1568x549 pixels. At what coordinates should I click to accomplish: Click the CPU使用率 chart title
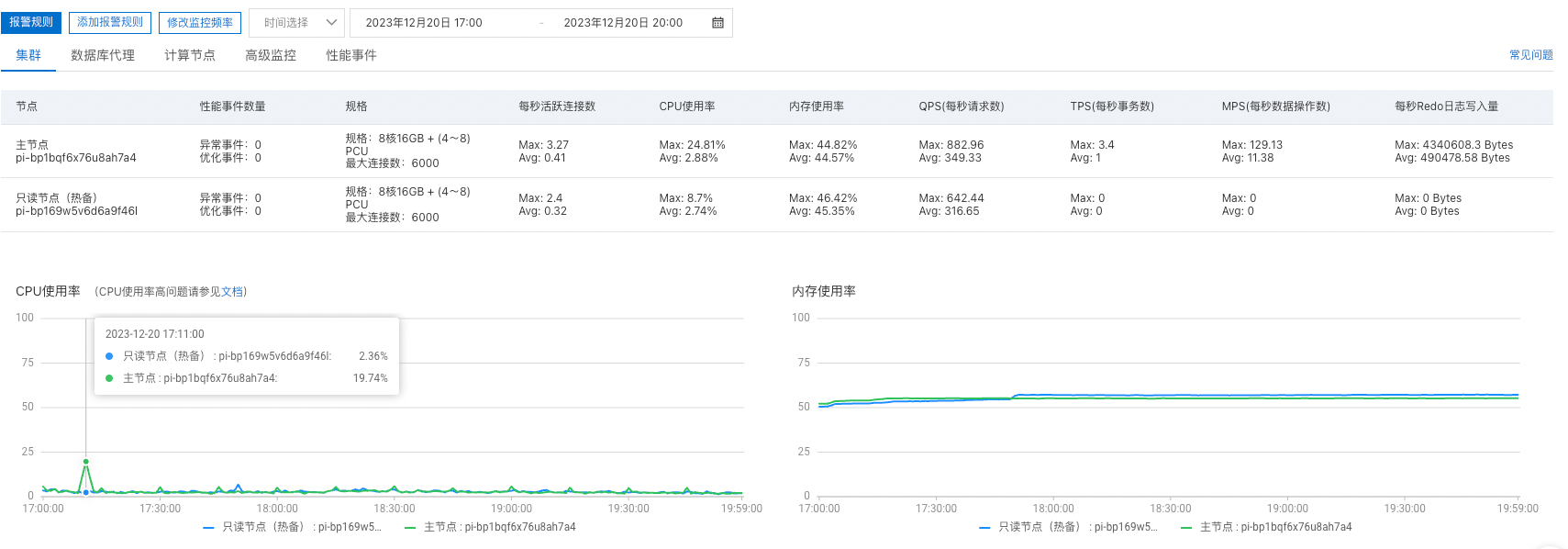(x=48, y=291)
